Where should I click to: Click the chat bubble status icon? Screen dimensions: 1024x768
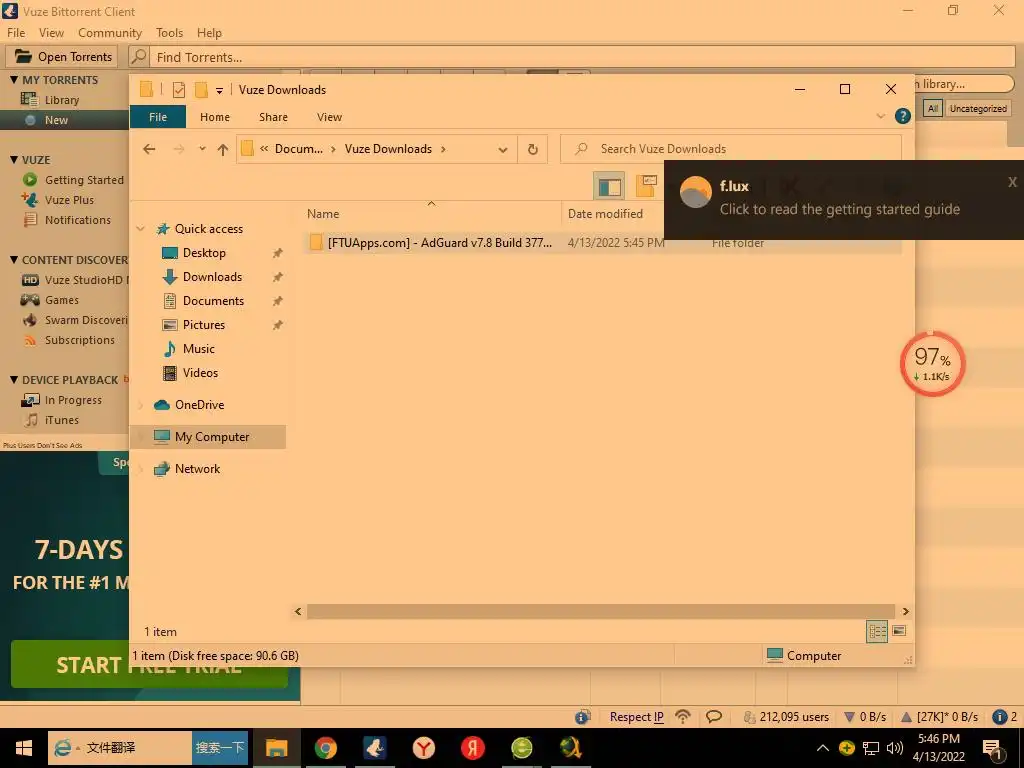(x=714, y=716)
